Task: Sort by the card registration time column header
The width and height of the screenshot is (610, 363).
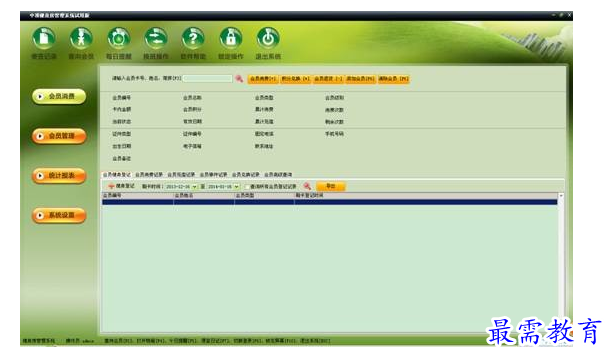Action: (426, 196)
